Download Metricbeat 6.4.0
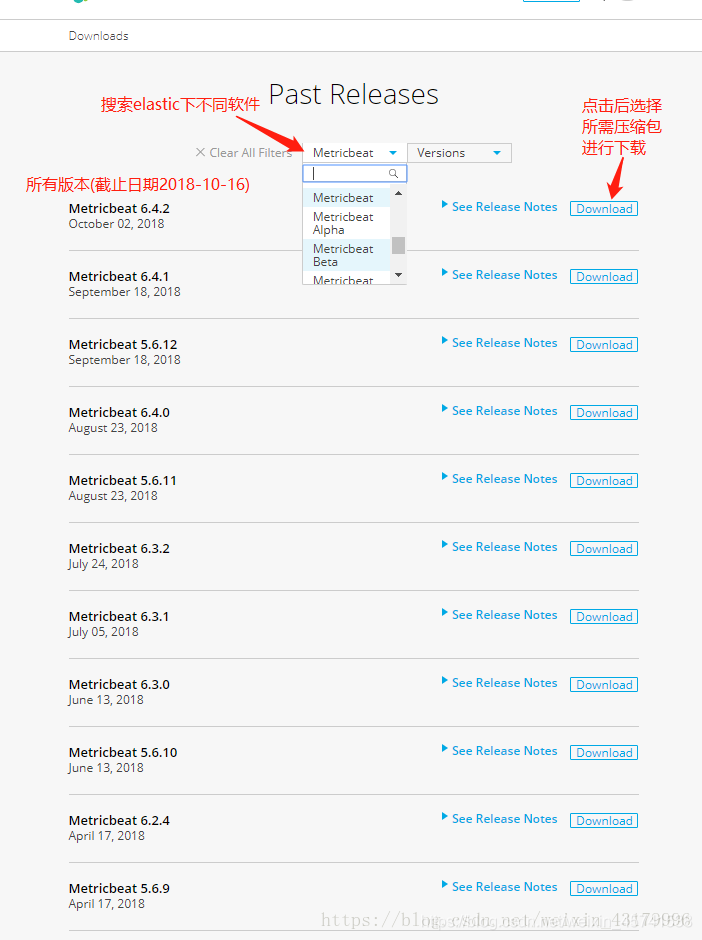Screen dimensions: 702x940 coord(604,412)
